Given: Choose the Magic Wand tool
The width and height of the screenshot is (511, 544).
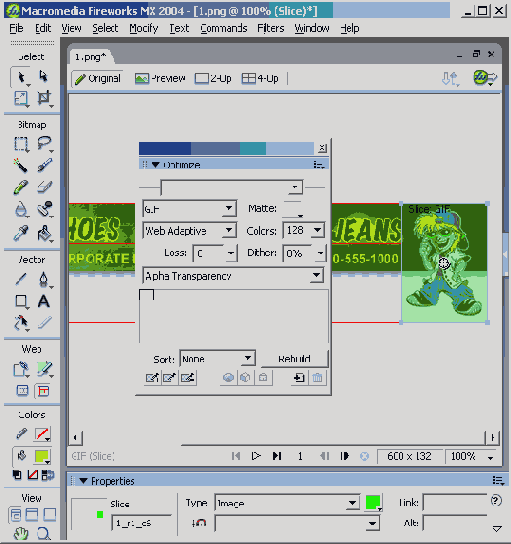Looking at the screenshot, I should coord(21,165).
